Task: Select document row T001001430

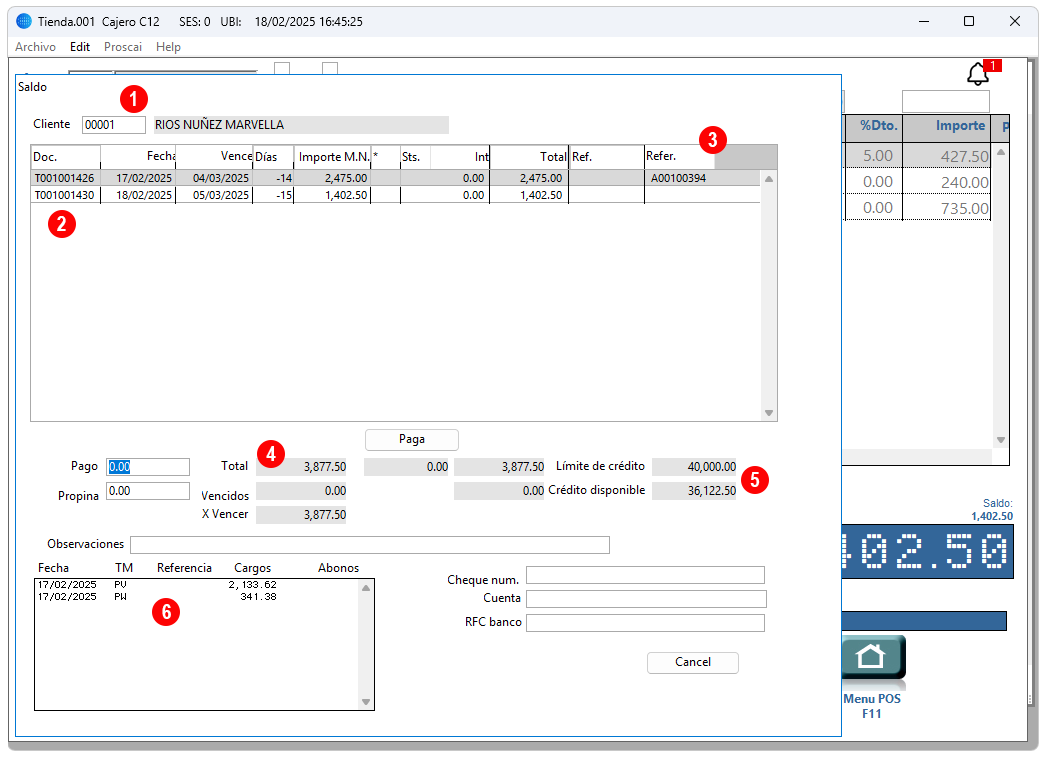Action: tap(395, 195)
